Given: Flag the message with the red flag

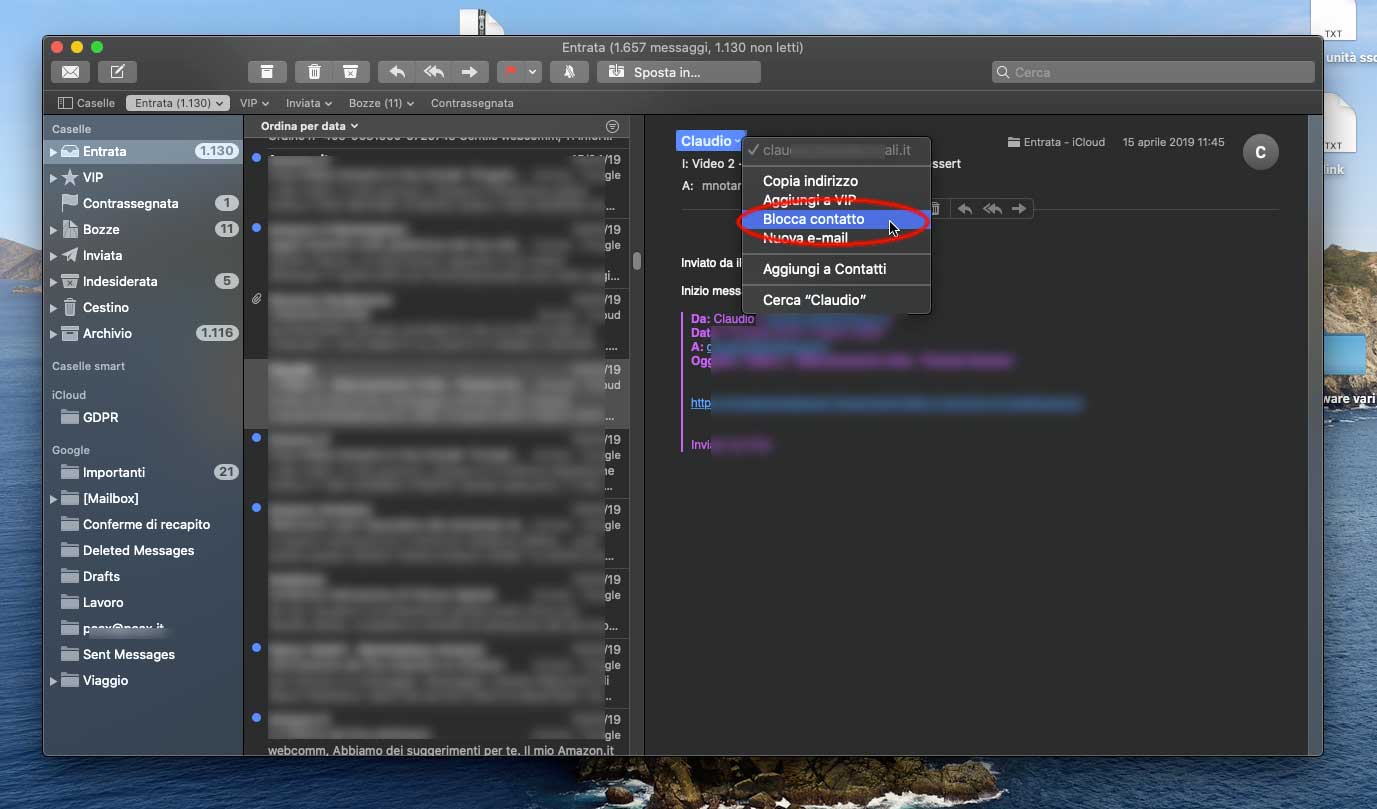Looking at the screenshot, I should click(x=510, y=72).
